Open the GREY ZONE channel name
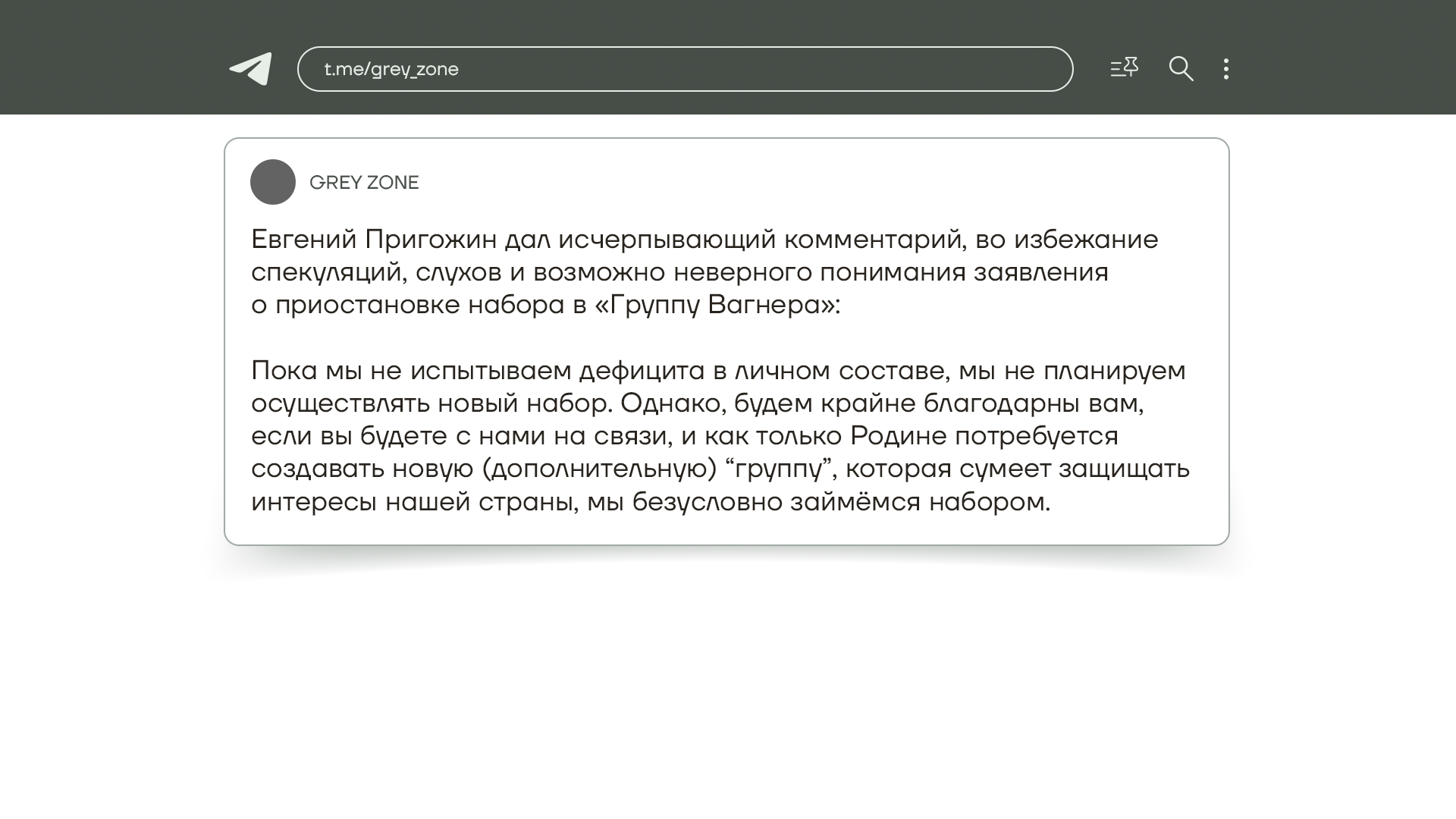 (x=364, y=183)
